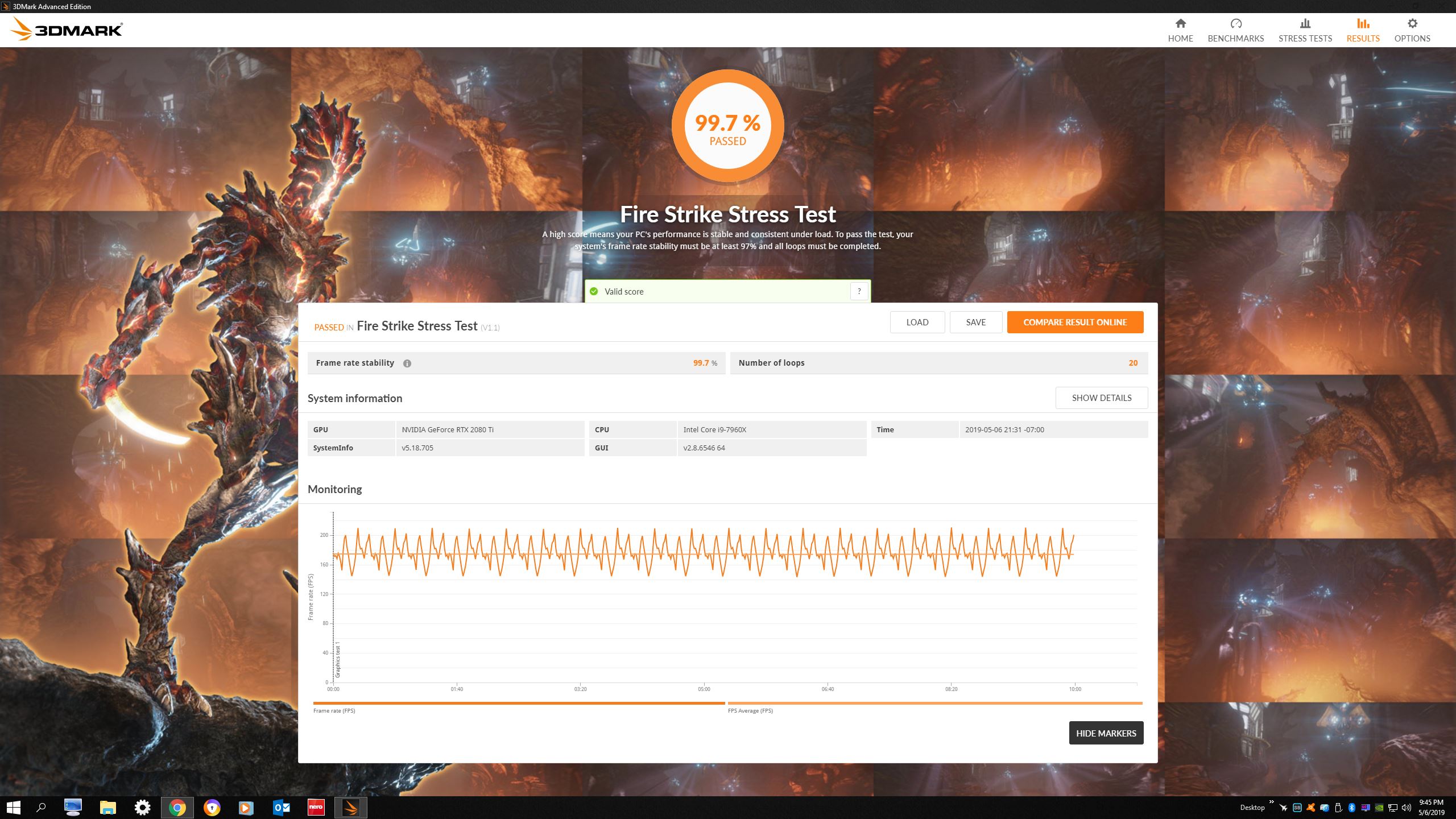The height and width of the screenshot is (819, 1456).
Task: Open the Benchmarks section
Action: pyautogui.click(x=1235, y=30)
